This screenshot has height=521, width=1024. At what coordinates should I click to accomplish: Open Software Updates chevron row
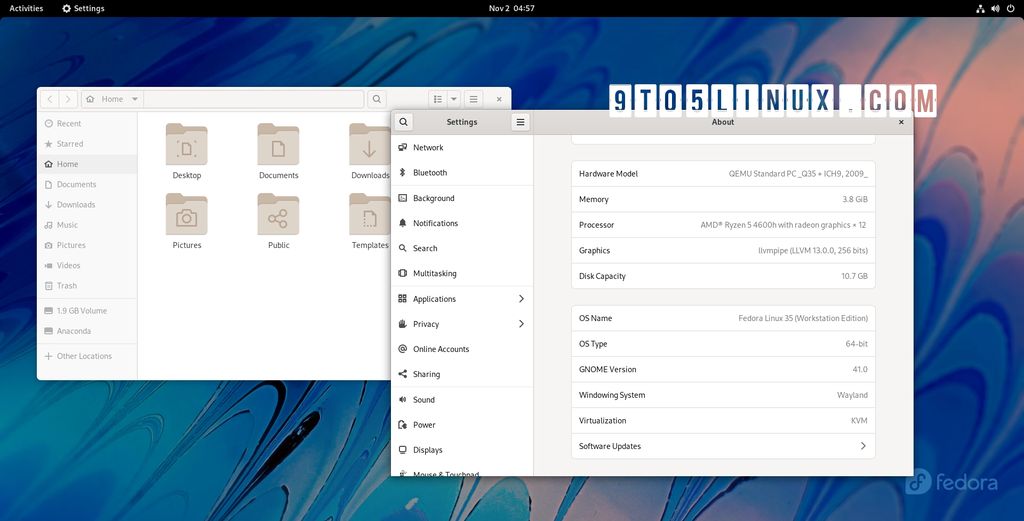click(x=723, y=447)
